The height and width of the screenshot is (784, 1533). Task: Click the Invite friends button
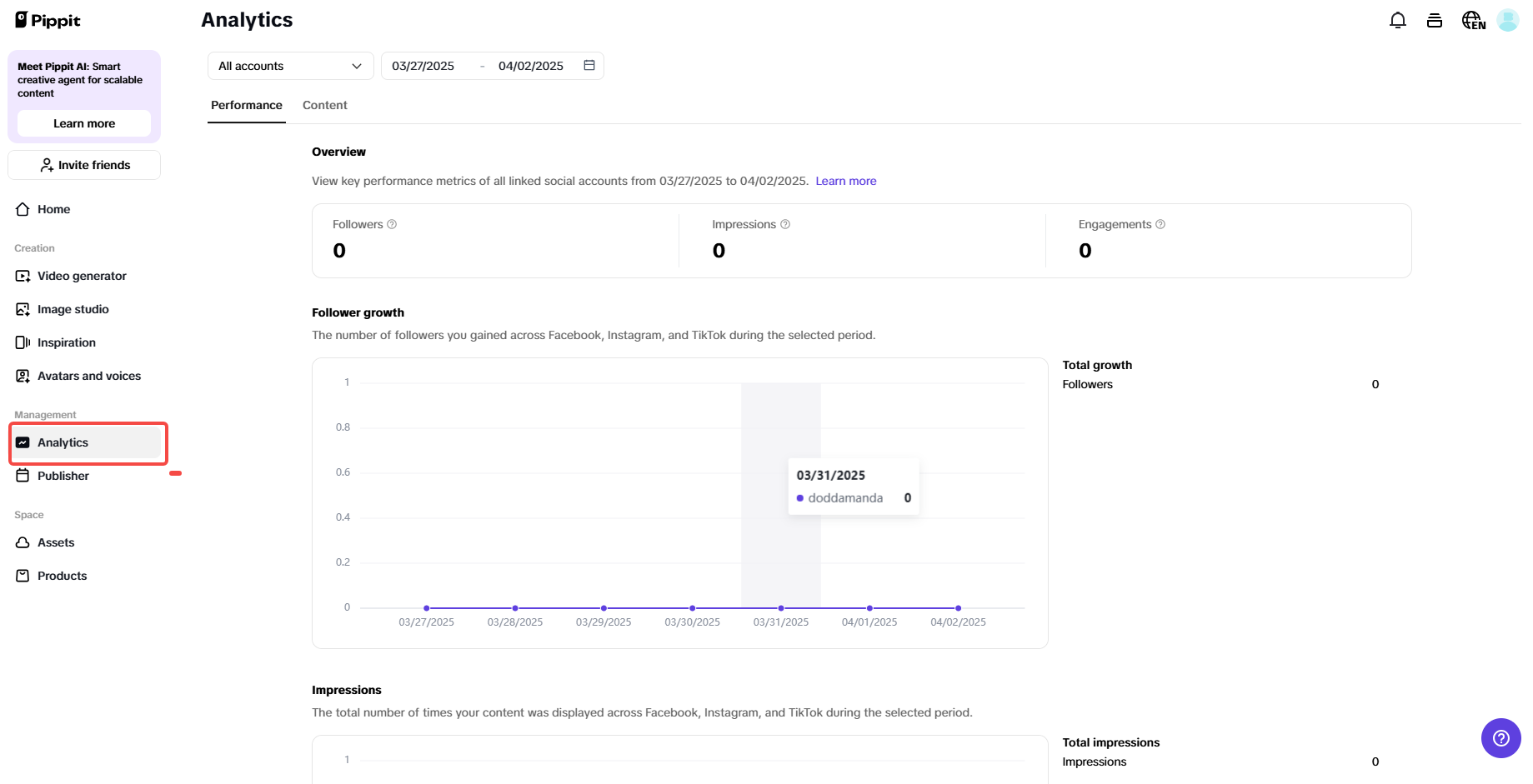tap(84, 165)
